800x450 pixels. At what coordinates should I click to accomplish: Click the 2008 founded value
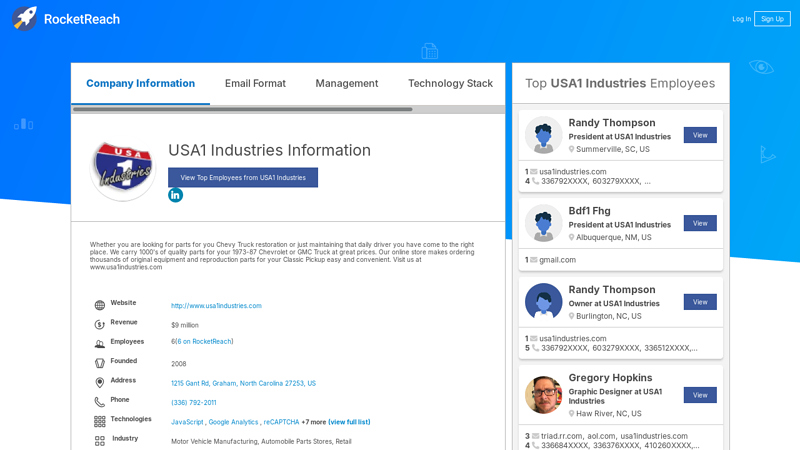coord(179,364)
